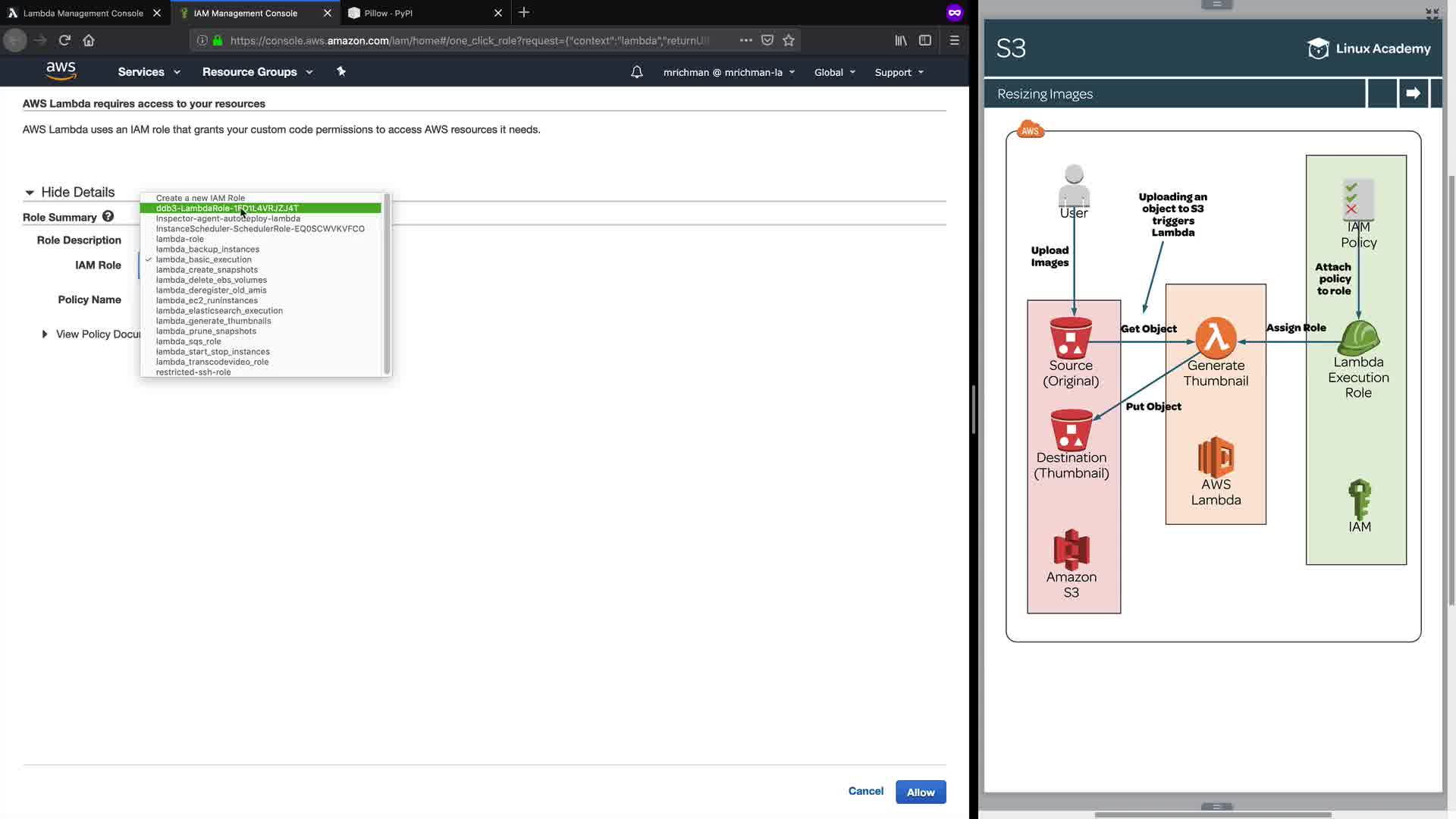Reload the page with the refresh icon
The image size is (1456, 819).
tap(64, 40)
